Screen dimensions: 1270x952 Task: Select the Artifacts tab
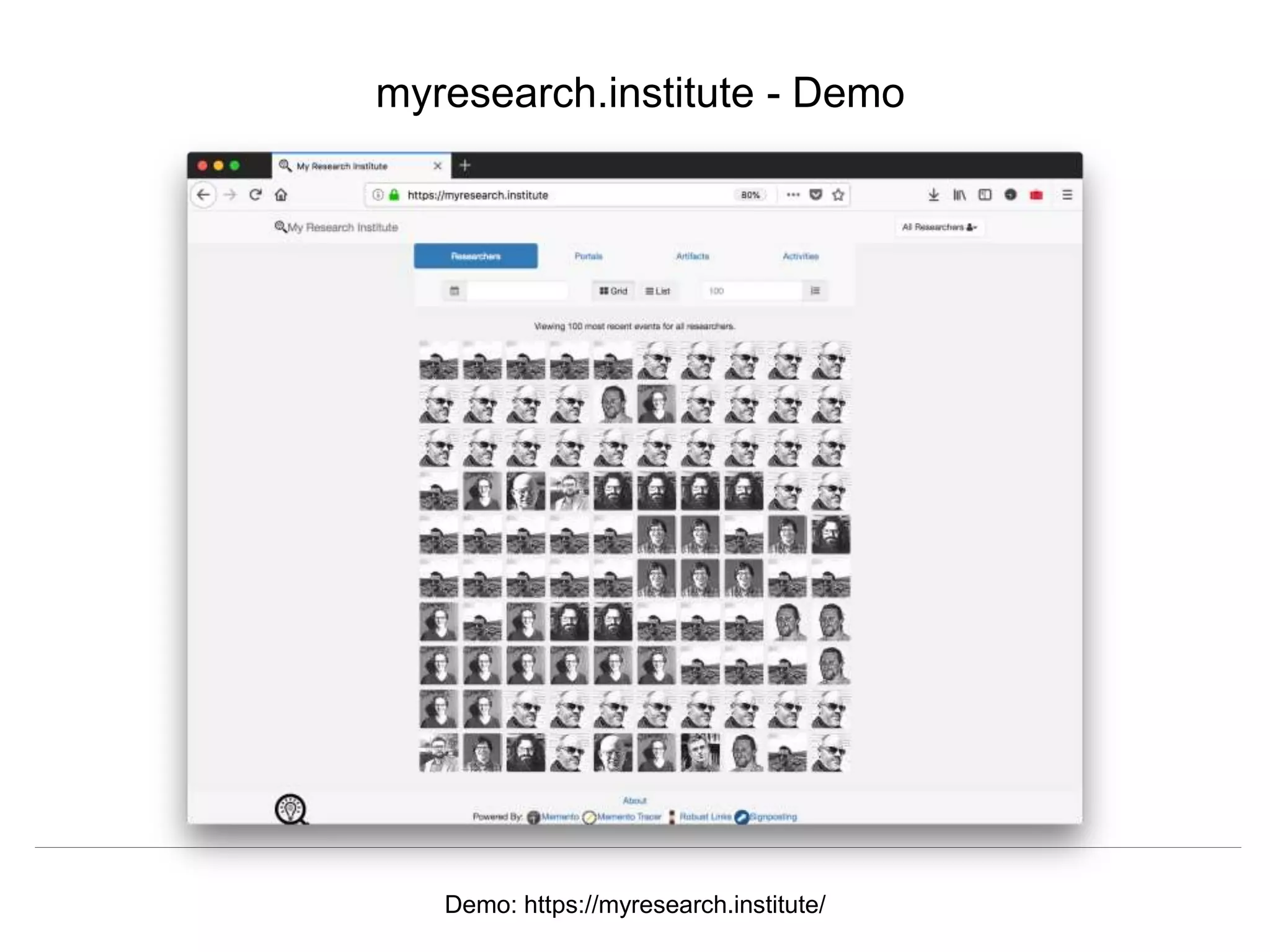[x=693, y=256]
